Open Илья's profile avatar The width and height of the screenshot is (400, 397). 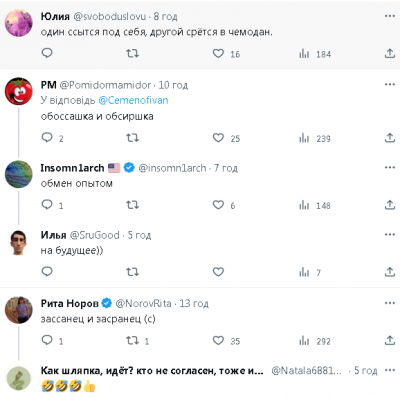point(19,242)
